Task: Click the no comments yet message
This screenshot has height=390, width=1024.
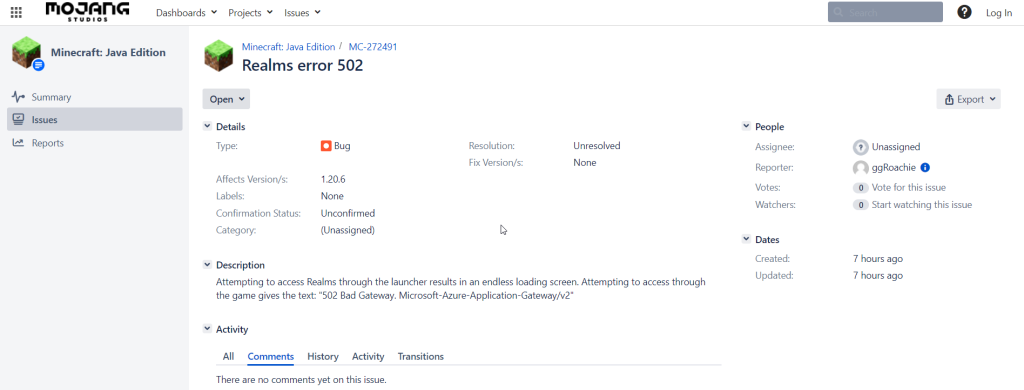Action: 301,379
